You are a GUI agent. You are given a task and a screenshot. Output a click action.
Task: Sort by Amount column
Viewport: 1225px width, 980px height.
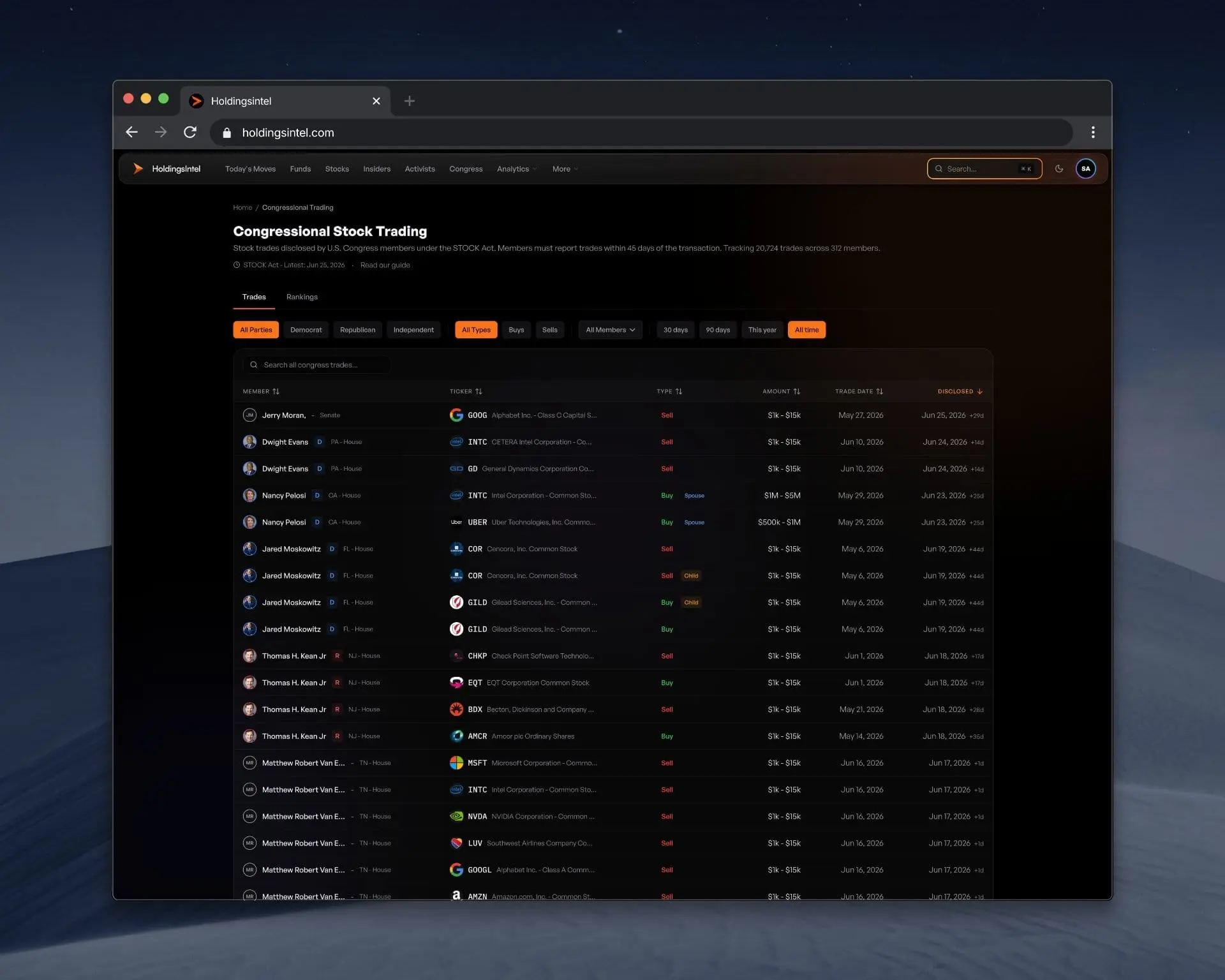click(782, 392)
